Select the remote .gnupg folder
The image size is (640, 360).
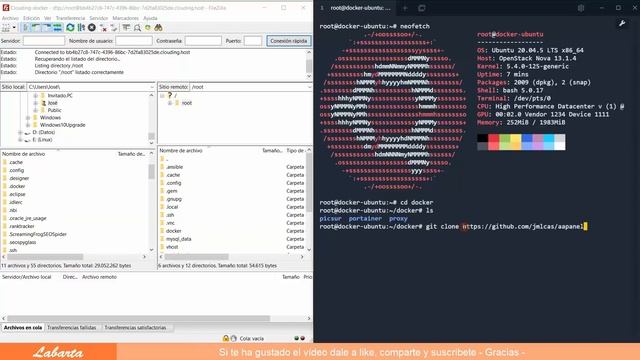pyautogui.click(x=173, y=199)
